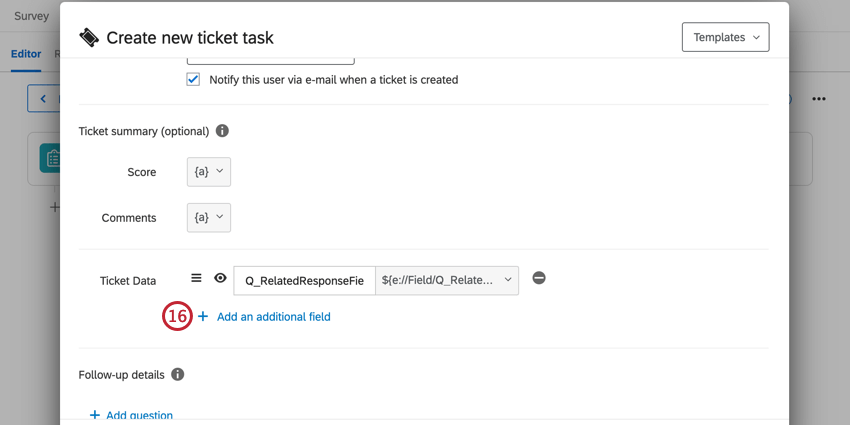Click the plus icon beside Add question

pos(95,415)
